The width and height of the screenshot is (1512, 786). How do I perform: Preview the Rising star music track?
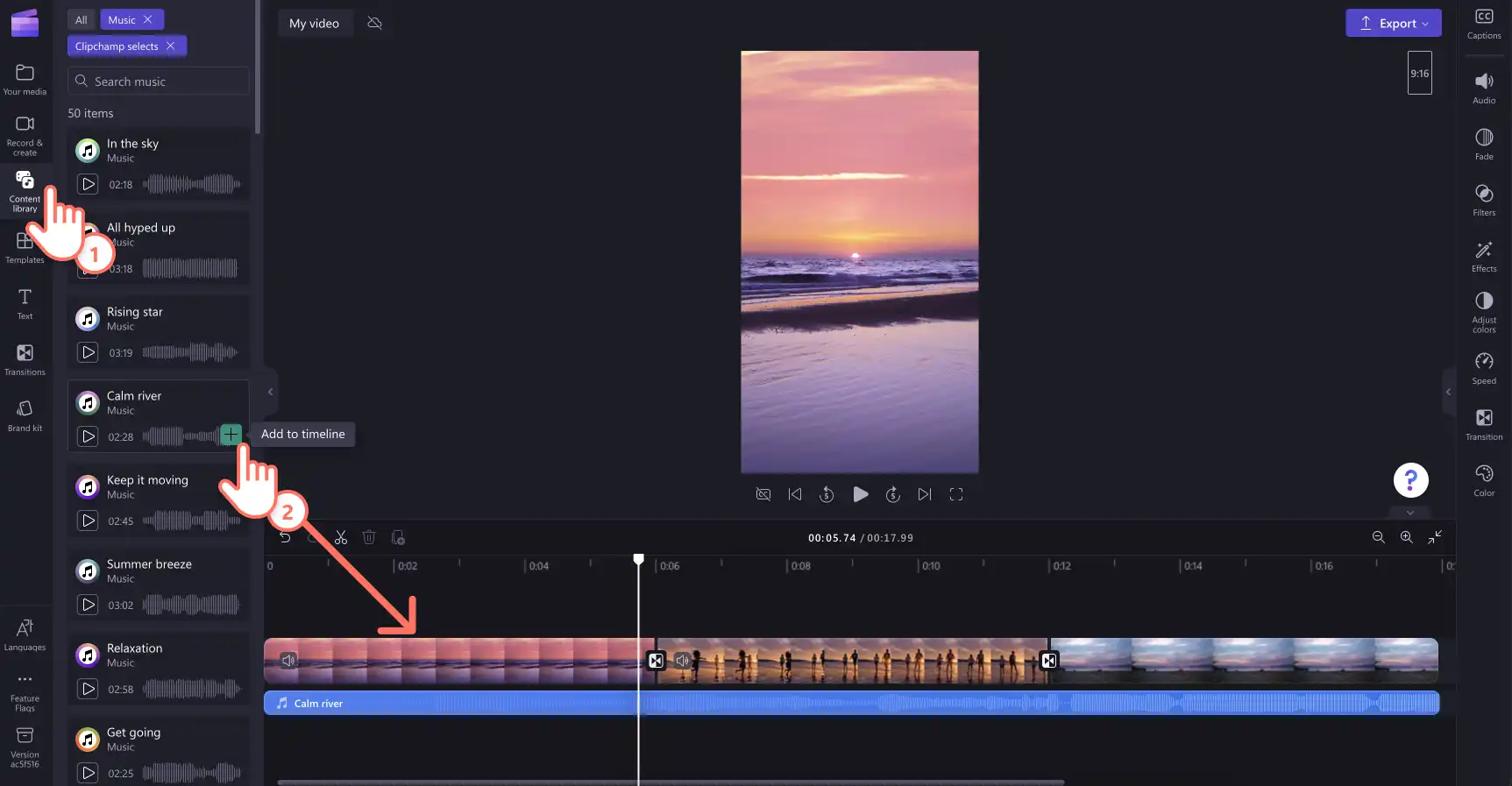[88, 352]
